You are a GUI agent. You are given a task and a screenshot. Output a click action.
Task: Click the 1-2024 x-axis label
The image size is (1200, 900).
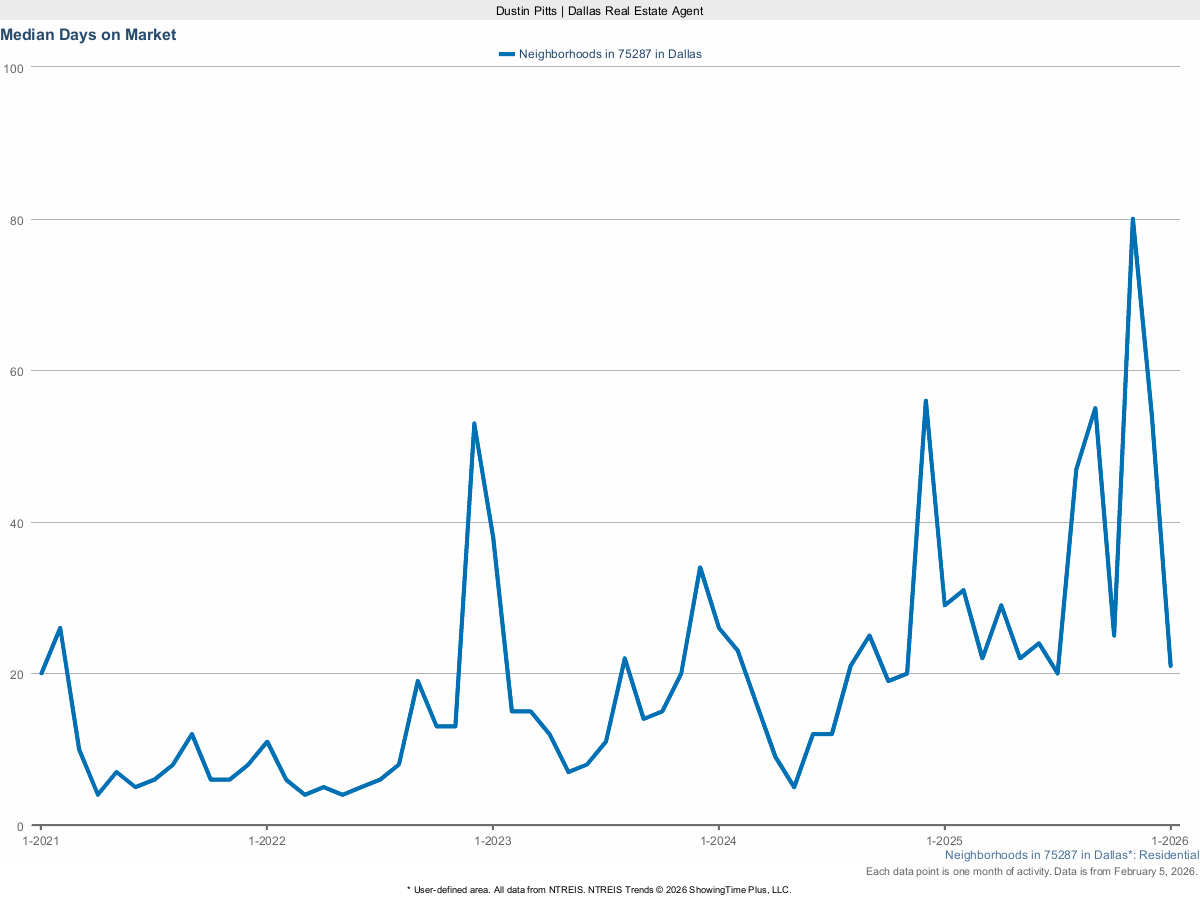(718, 840)
